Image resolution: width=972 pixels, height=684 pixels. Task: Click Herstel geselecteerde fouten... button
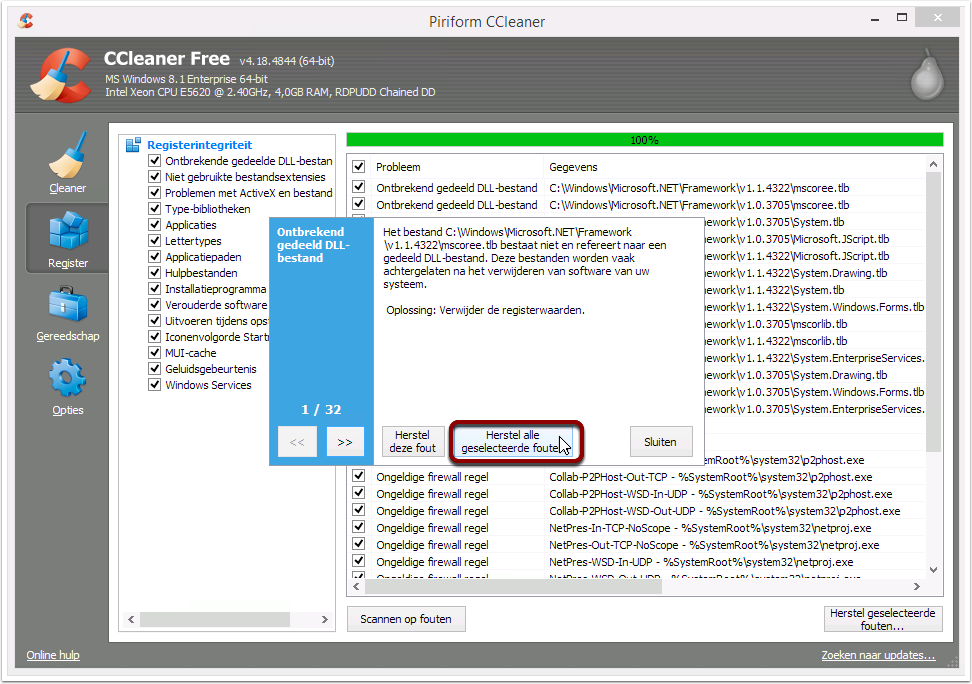[883, 619]
